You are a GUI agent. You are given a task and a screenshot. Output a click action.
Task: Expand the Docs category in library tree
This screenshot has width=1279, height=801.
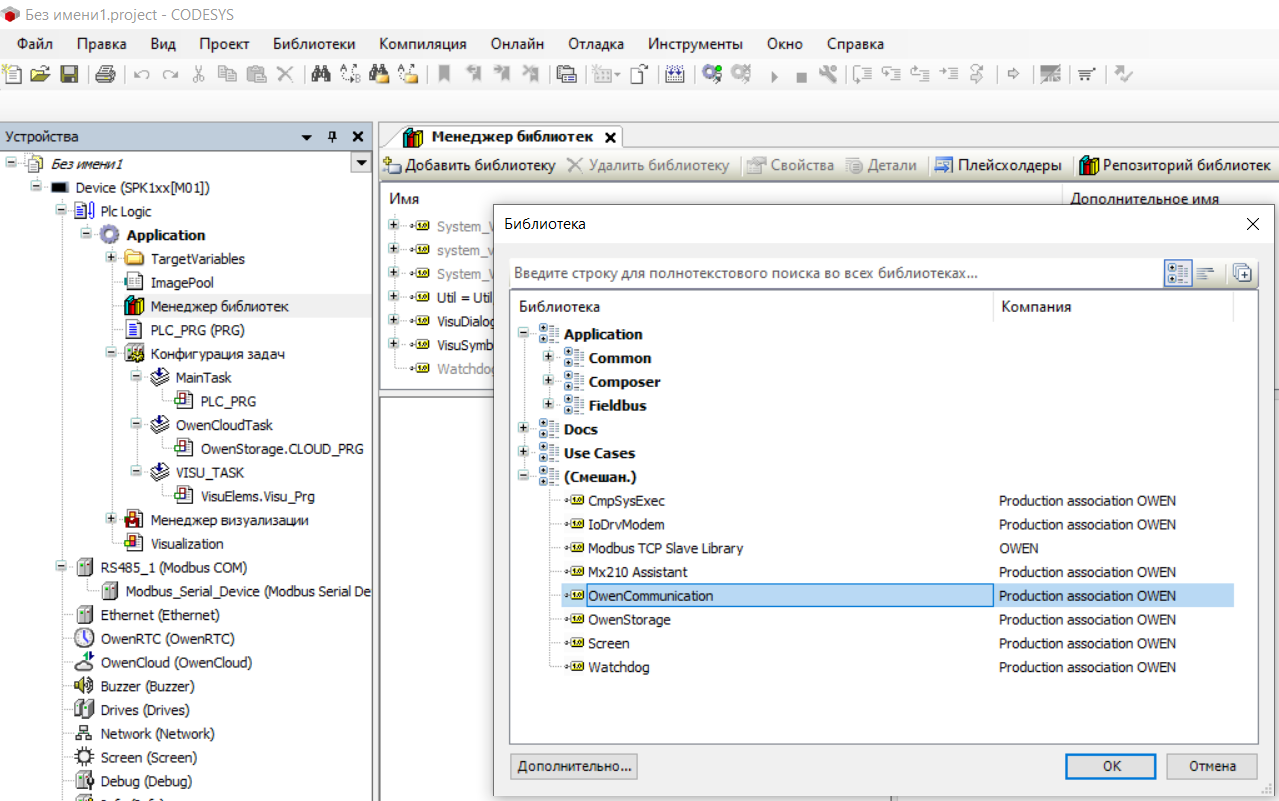(523, 429)
